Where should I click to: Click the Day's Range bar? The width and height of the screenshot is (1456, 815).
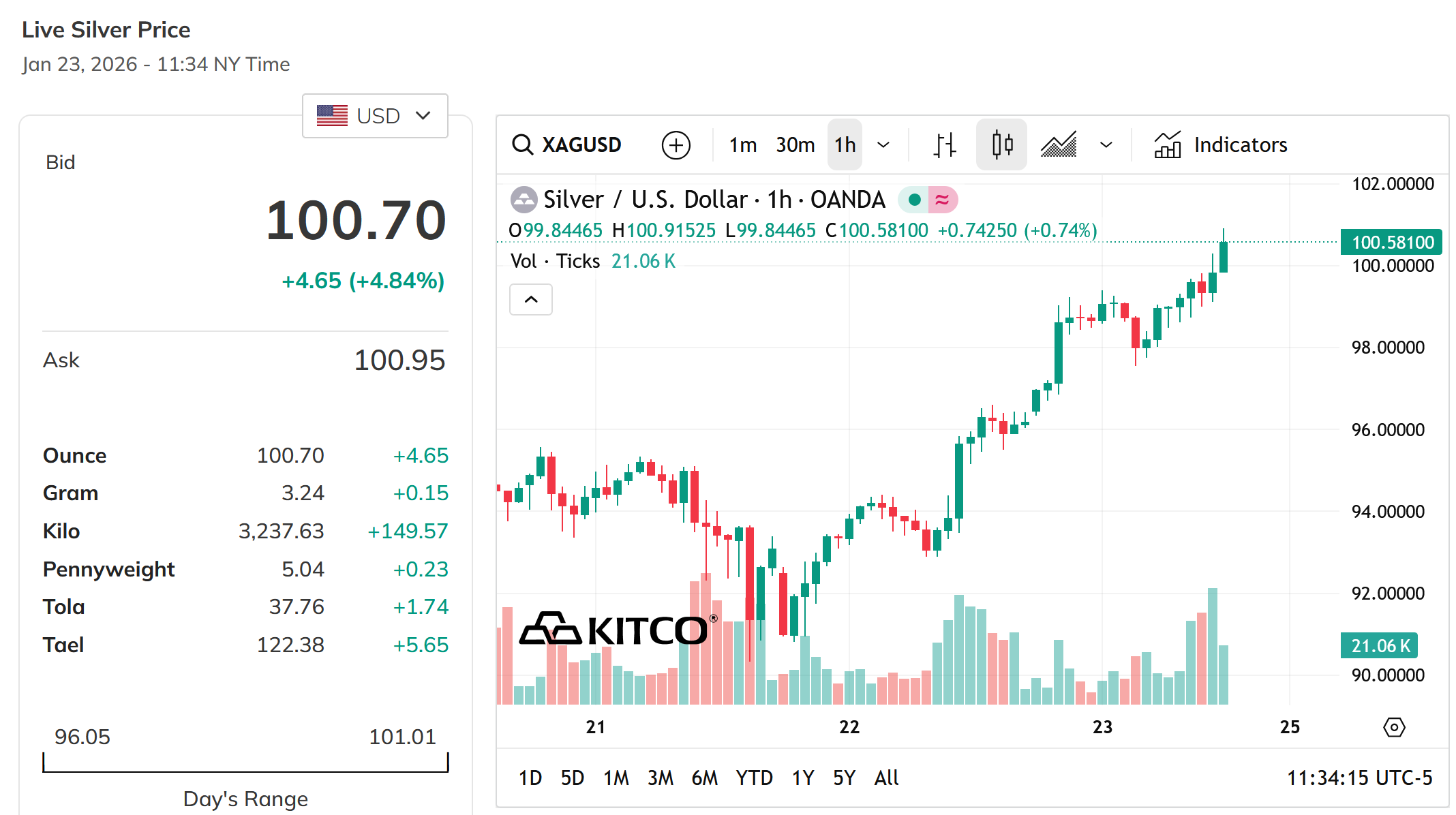pyautogui.click(x=245, y=763)
